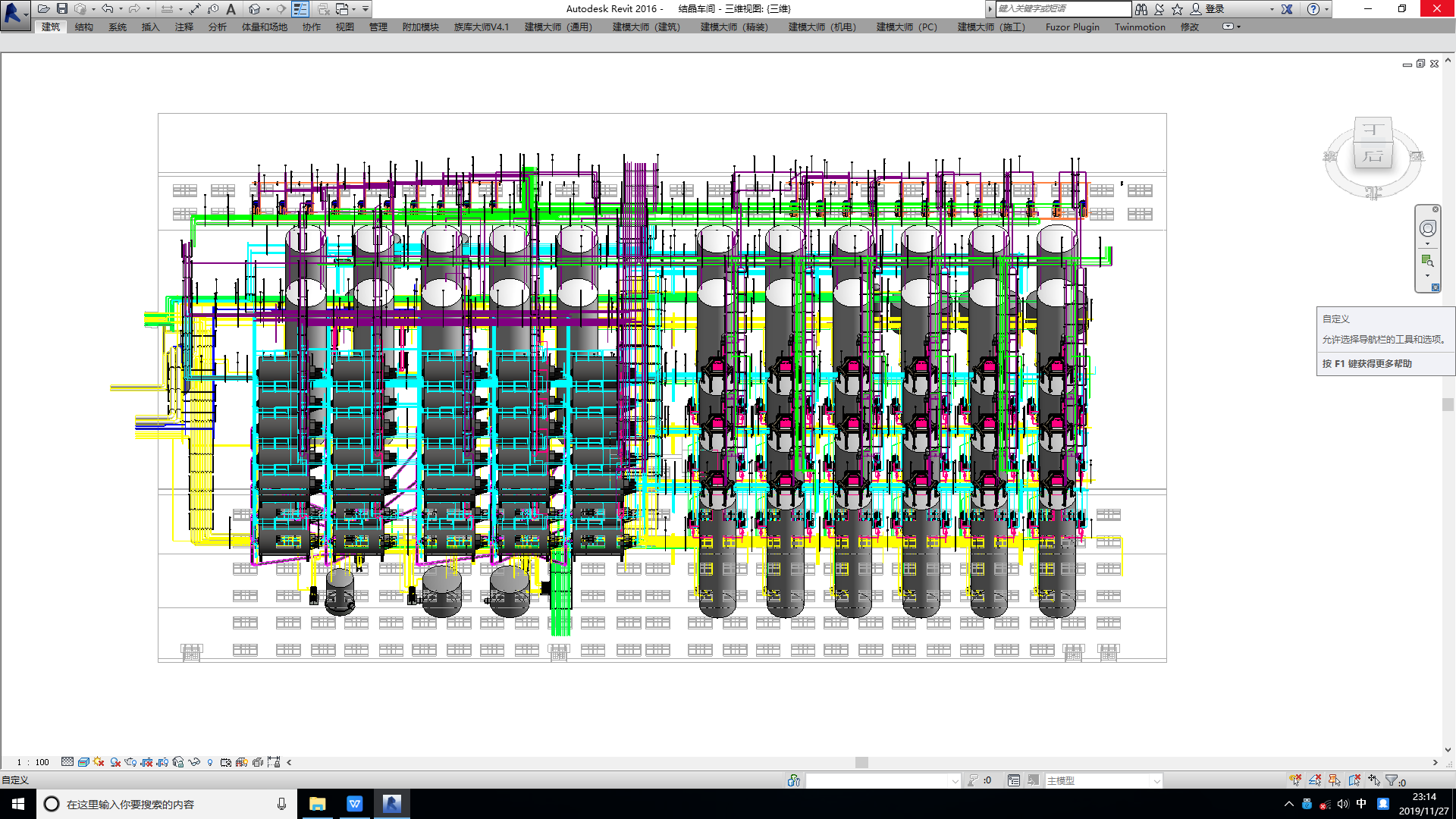Open Customize Quick Access Toolbar dropdown

(x=366, y=9)
